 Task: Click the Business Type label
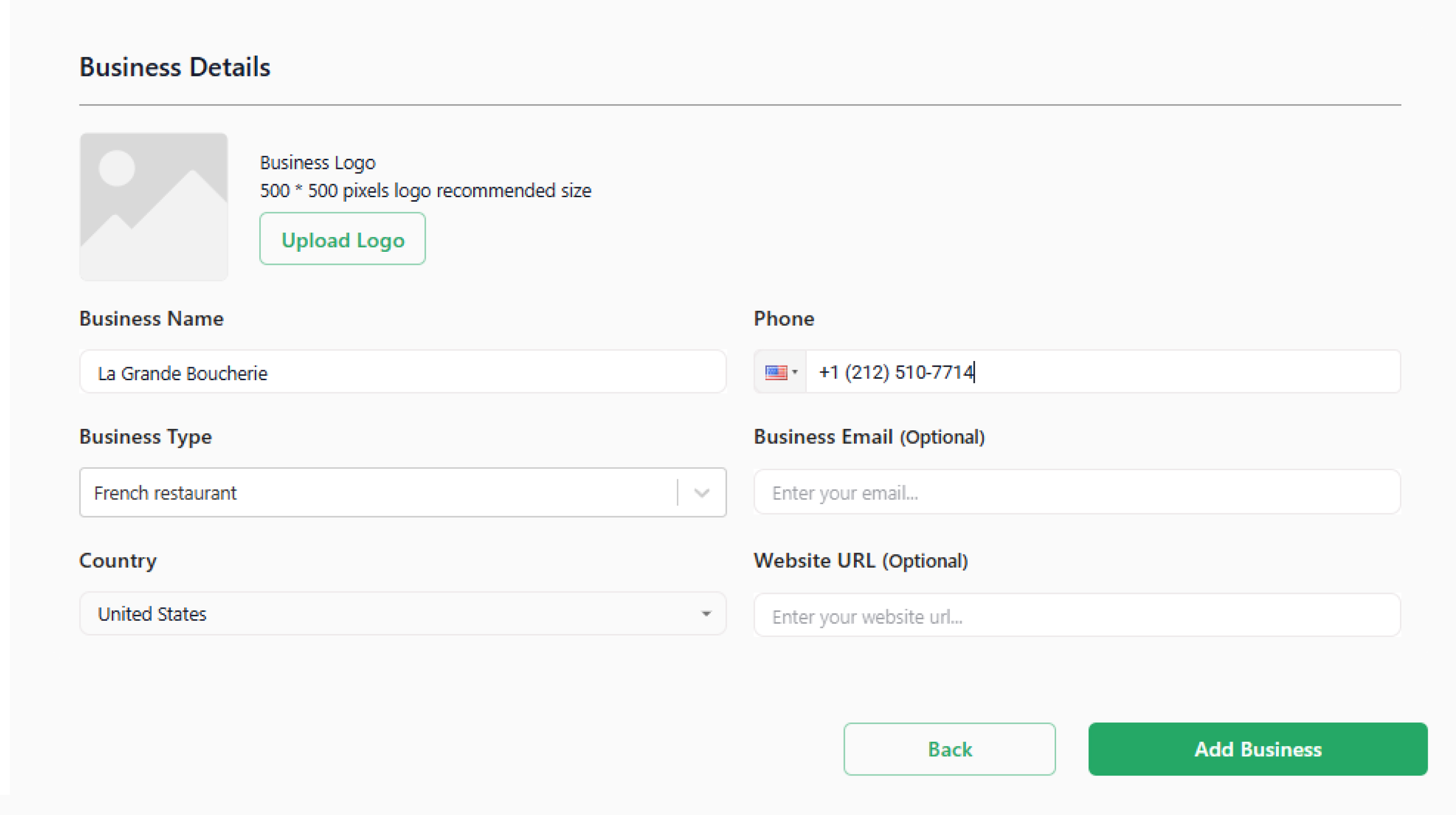(145, 437)
